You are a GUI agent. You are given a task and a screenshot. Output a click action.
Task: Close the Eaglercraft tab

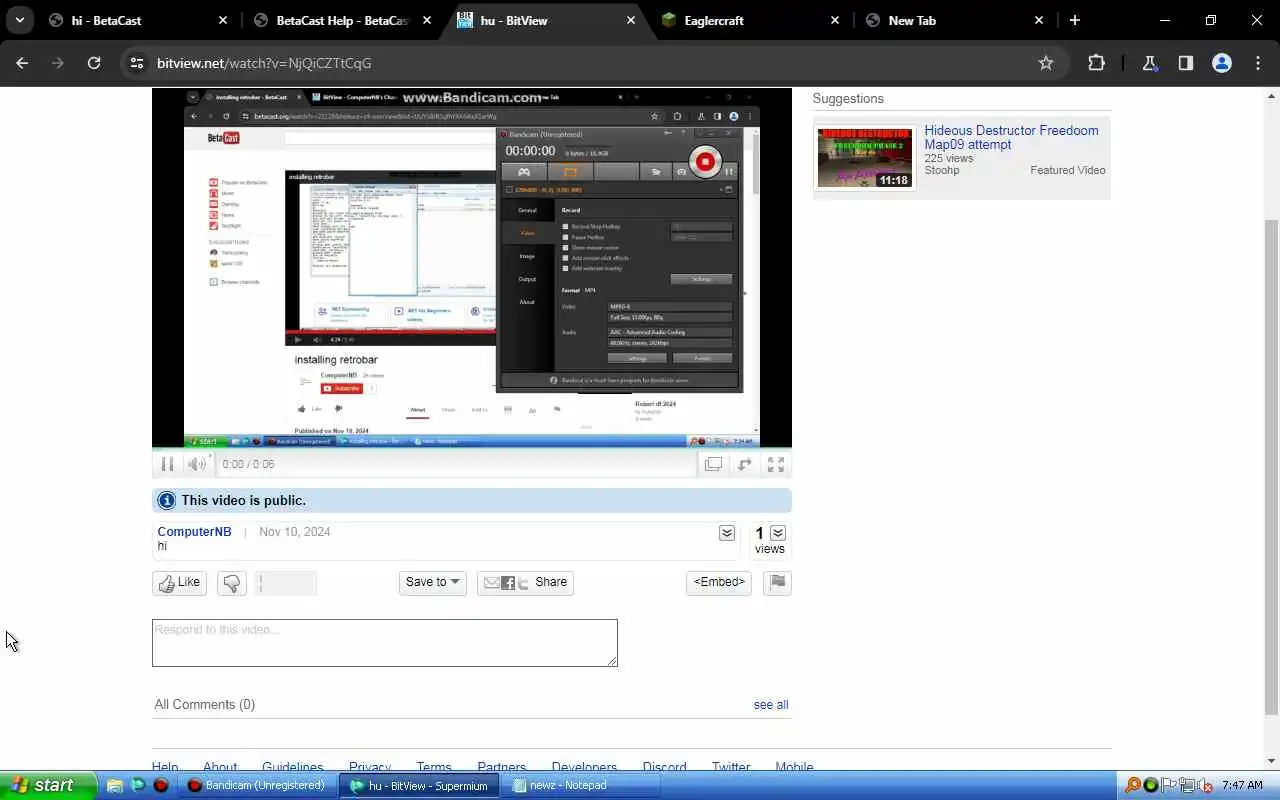835,20
